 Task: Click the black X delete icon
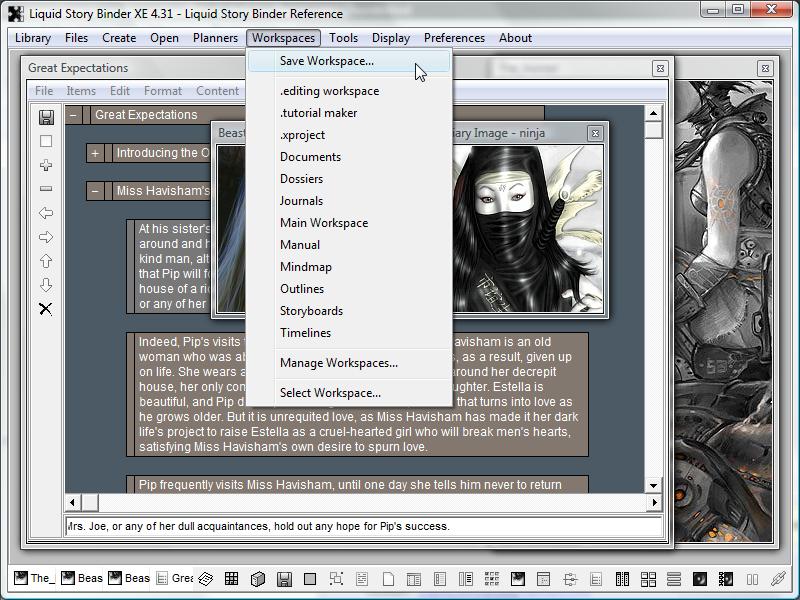click(x=46, y=309)
